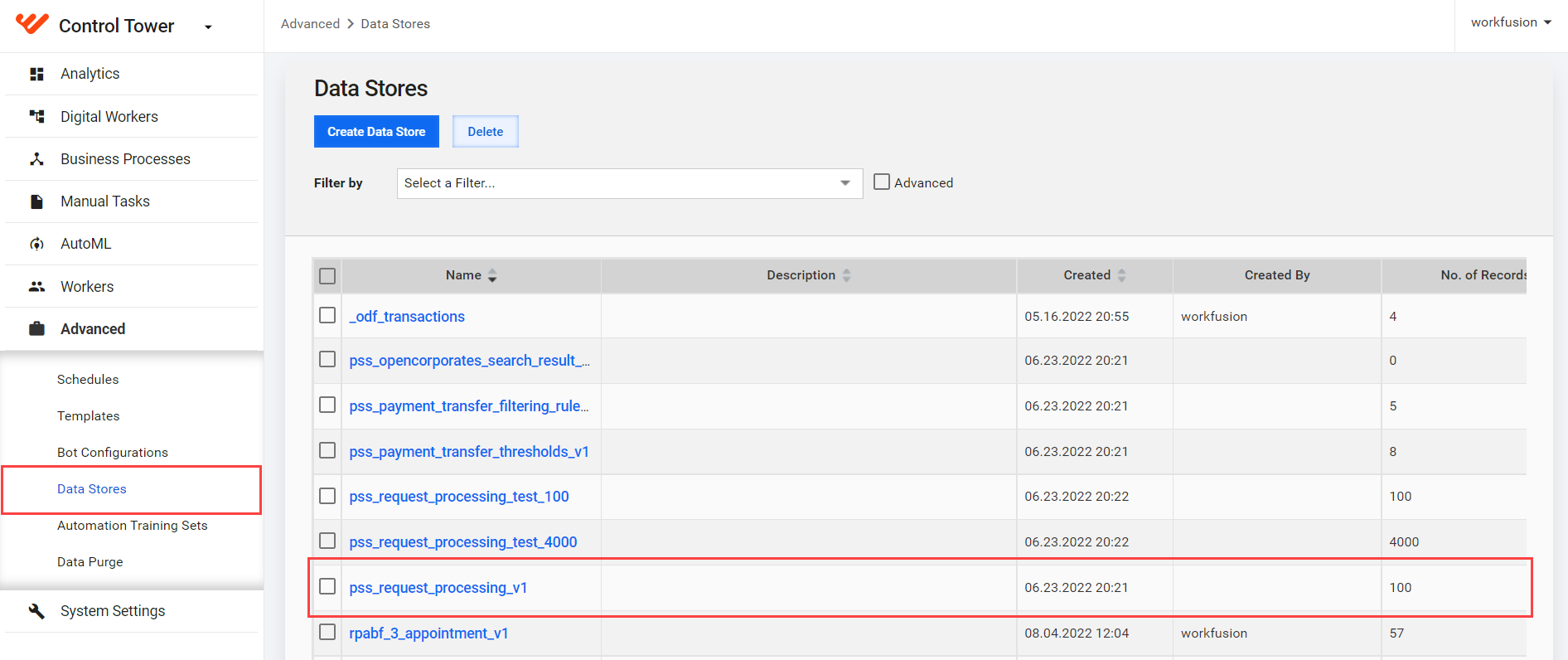
Task: Open rpabf_3_appointment_v1 data store
Action: (x=428, y=633)
